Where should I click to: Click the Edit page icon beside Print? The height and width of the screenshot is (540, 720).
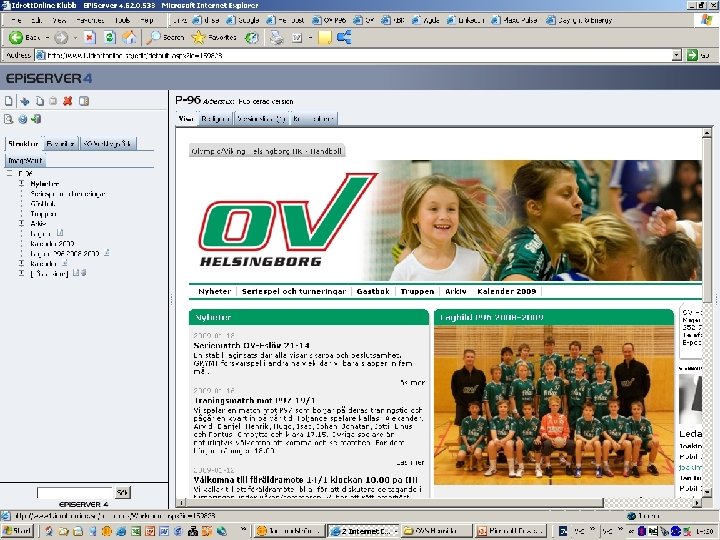(297, 38)
